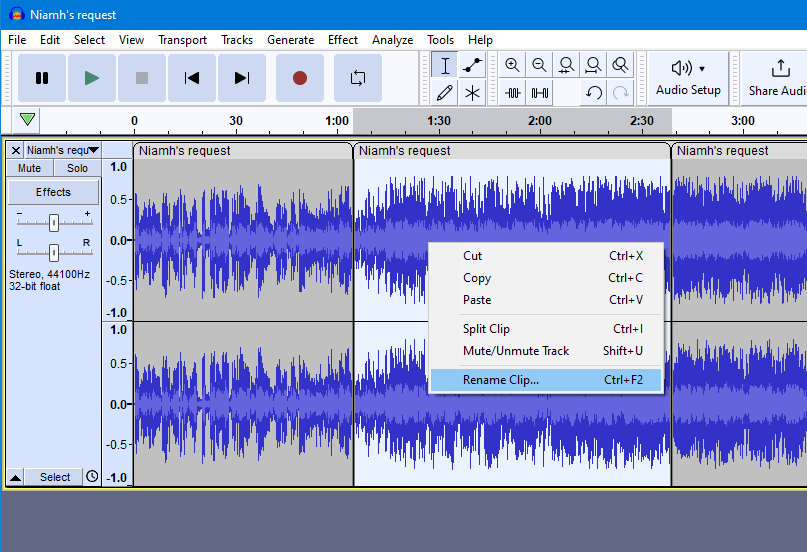Open the track name dropdown menu
Viewport: 807px width, 552px height.
(93, 150)
